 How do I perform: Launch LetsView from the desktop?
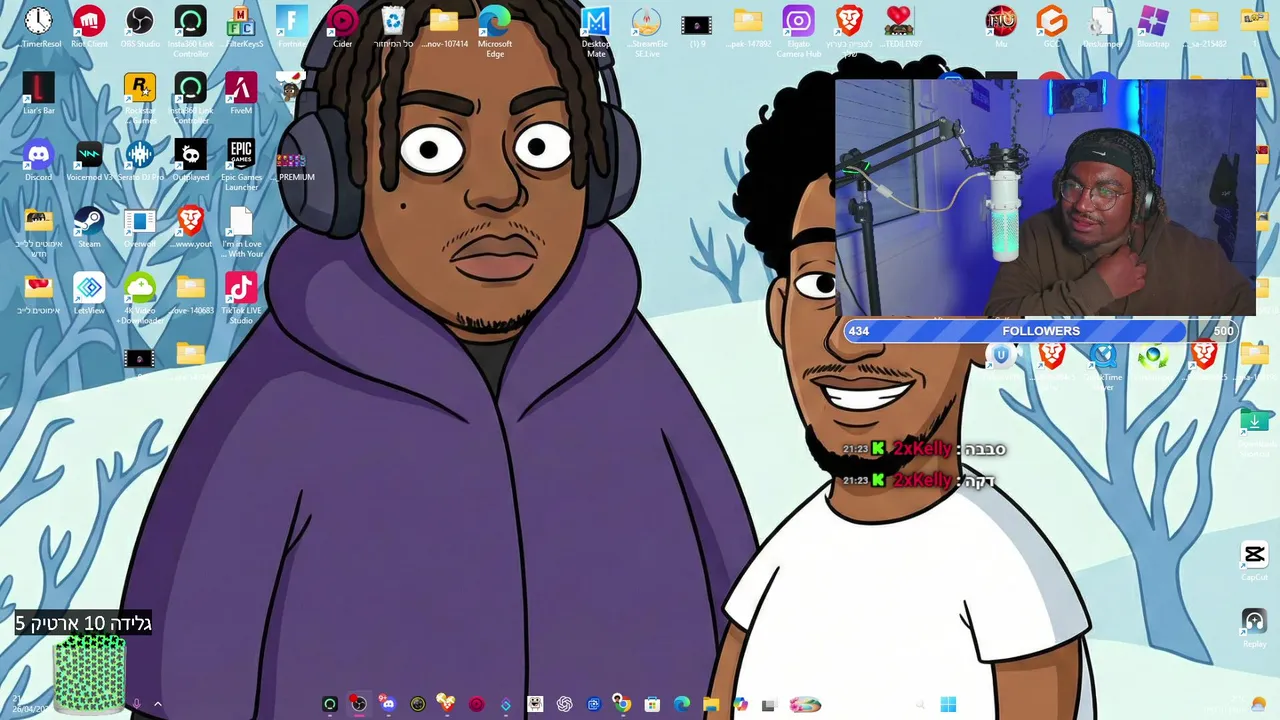[x=89, y=294]
